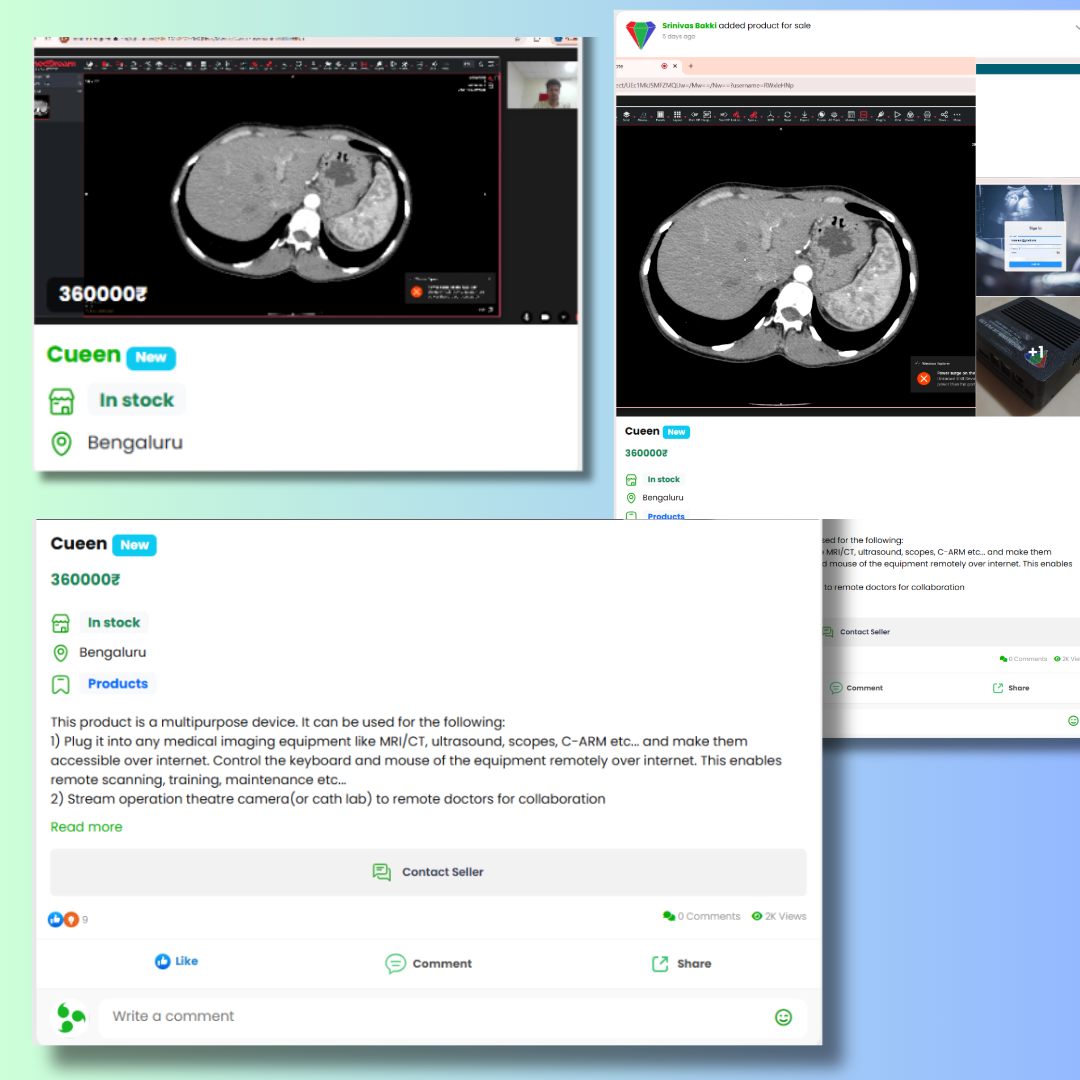Screen dimensions: 1080x1080
Task: Click the 360000 price overlay on the CT image
Action: [x=103, y=294]
